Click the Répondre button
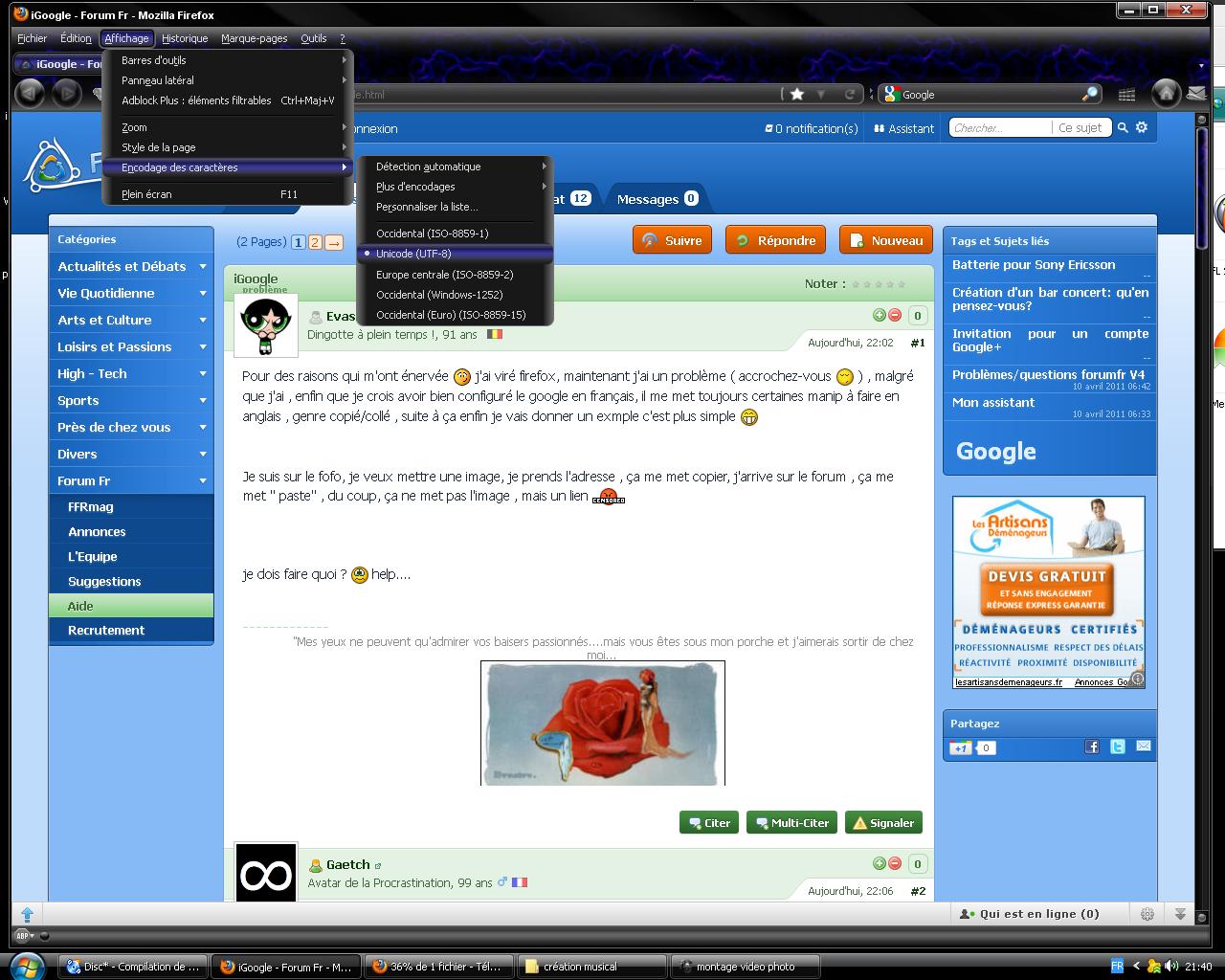1225x980 pixels. (775, 240)
